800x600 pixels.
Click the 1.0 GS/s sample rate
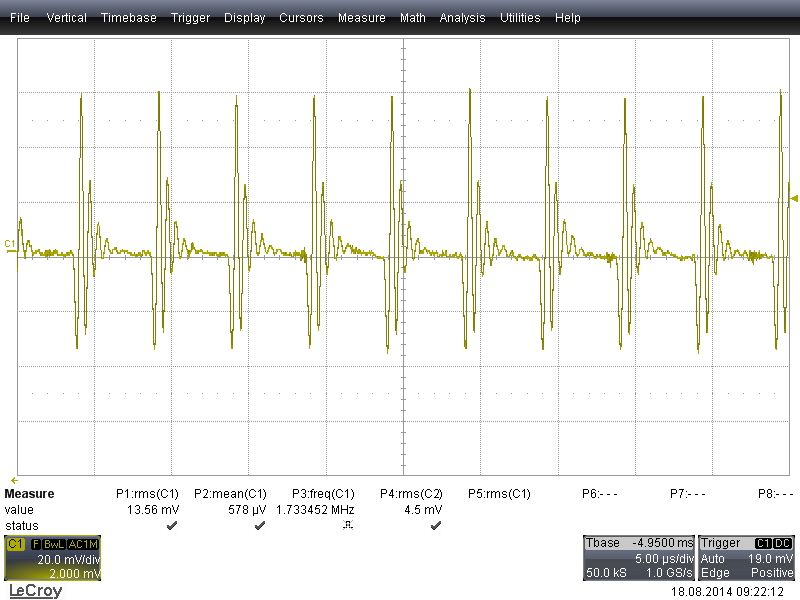click(x=669, y=573)
